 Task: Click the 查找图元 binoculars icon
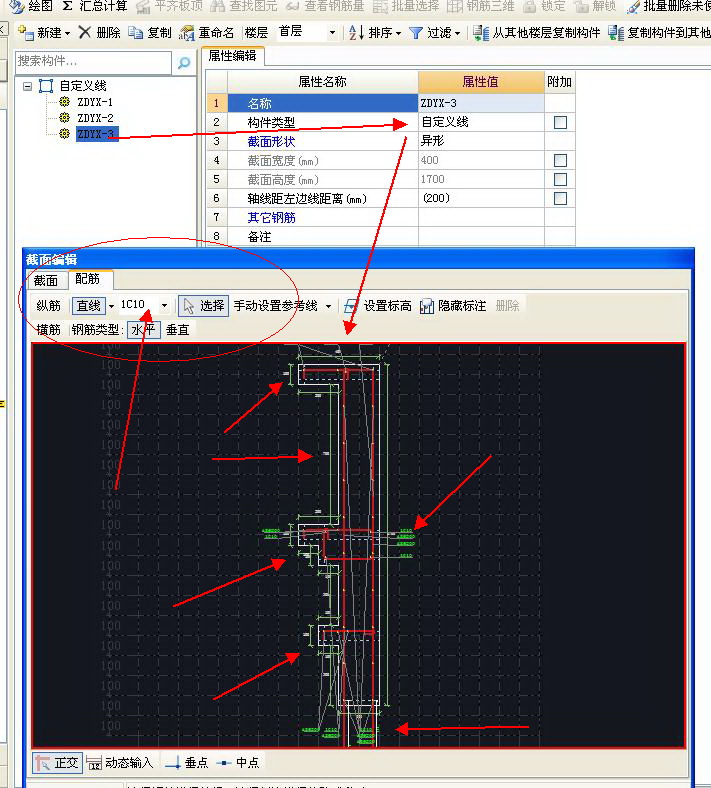218,7
